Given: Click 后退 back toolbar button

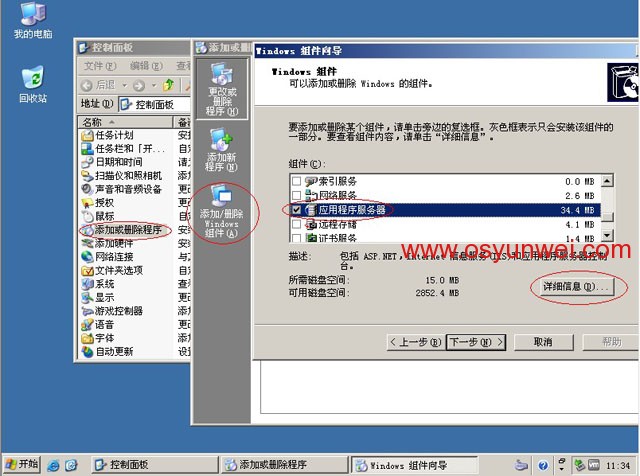Looking at the screenshot, I should [x=99, y=85].
